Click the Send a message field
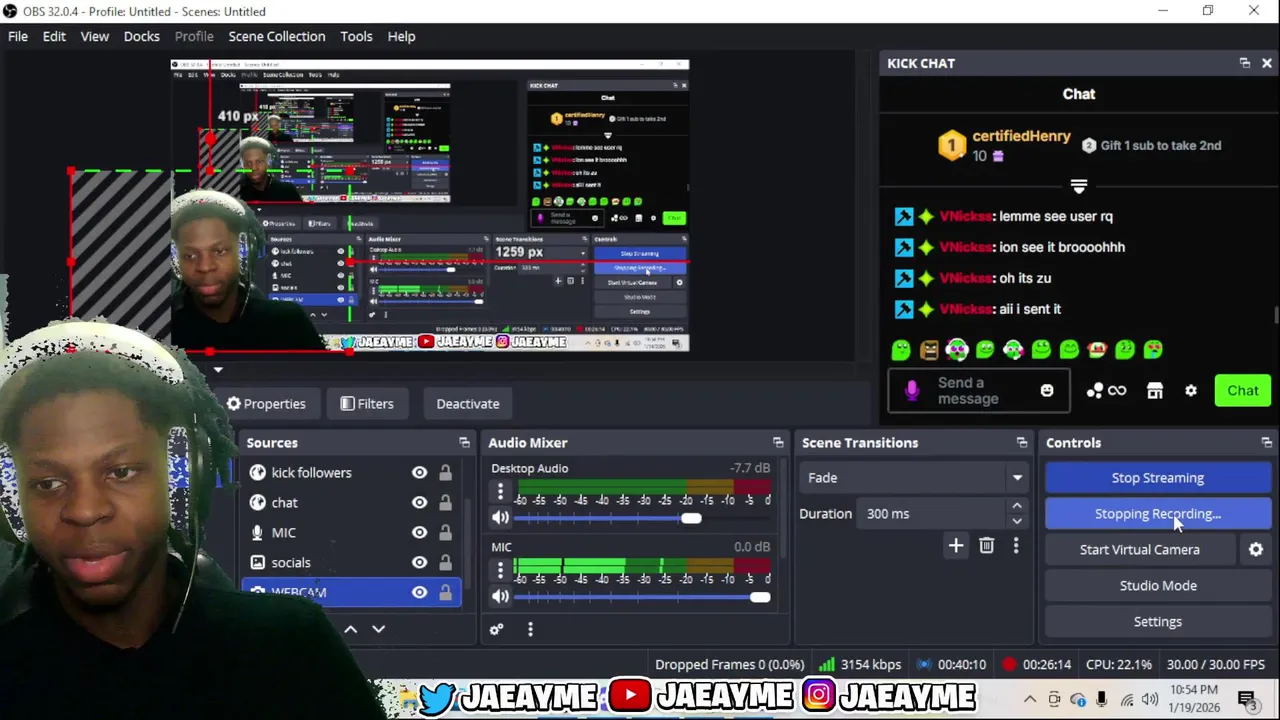Screen dimensions: 1280x720 click(x=979, y=391)
